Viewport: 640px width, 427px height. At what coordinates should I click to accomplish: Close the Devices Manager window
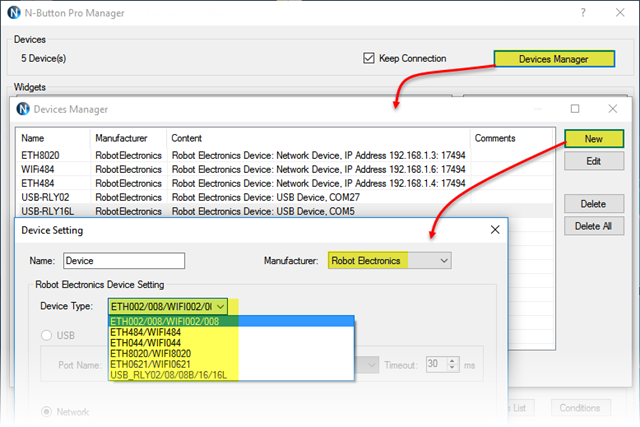click(613, 109)
